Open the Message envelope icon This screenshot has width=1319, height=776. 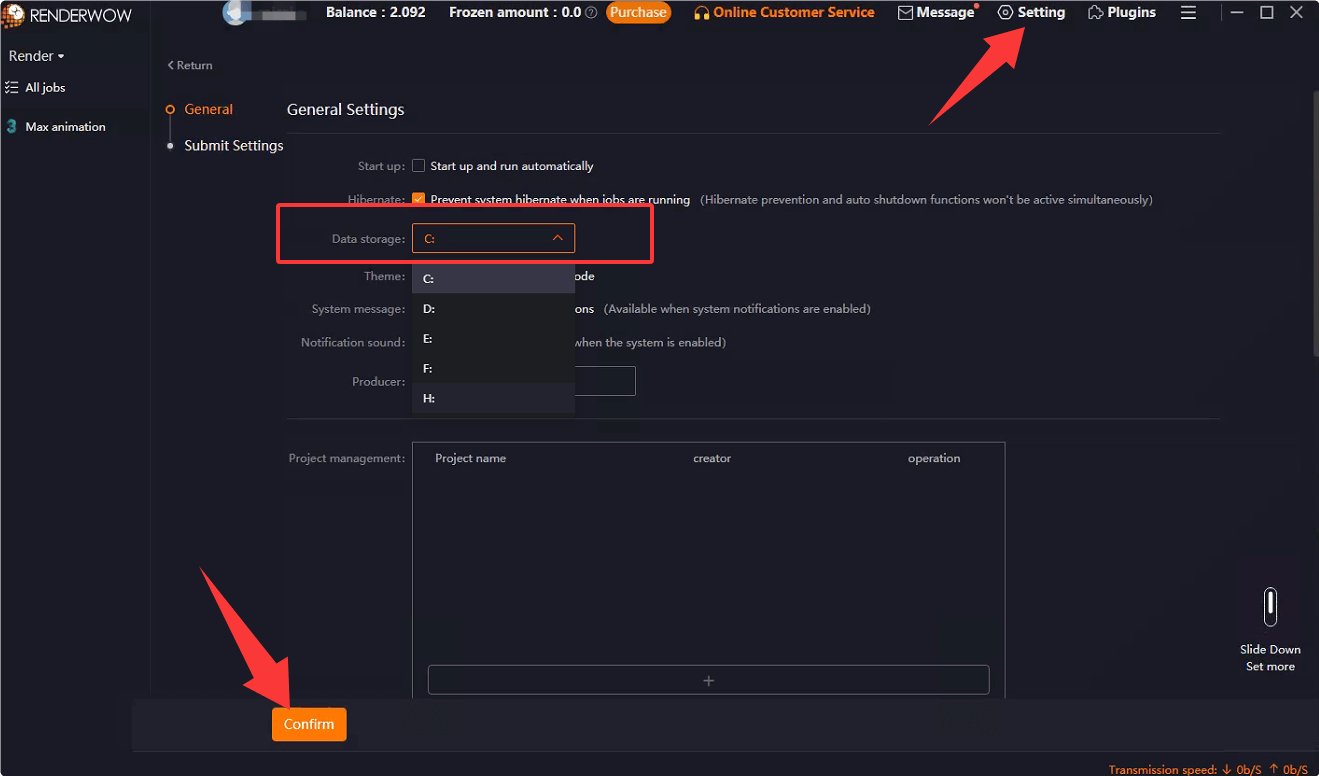click(x=903, y=12)
